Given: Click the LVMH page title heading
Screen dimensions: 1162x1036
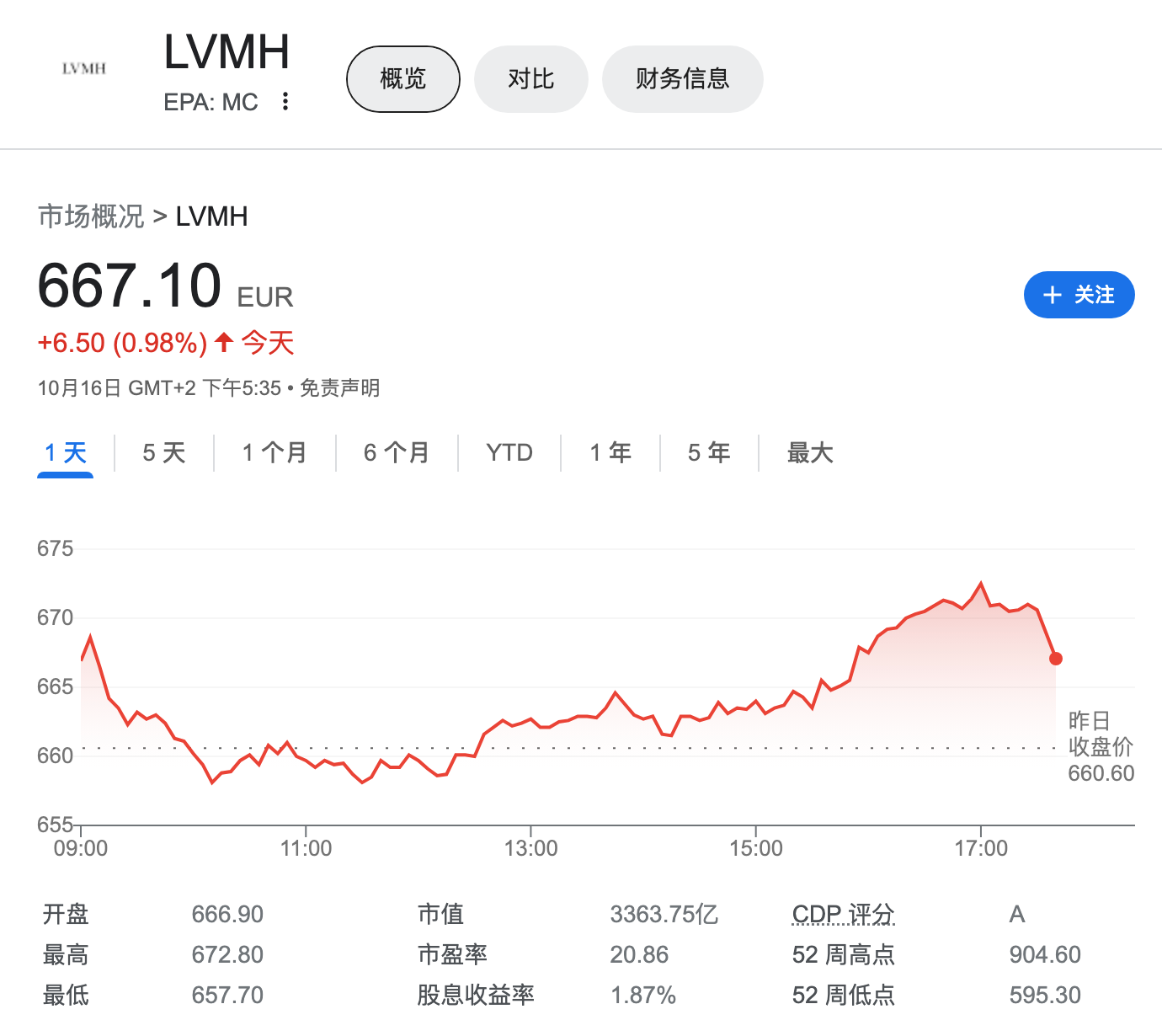Looking at the screenshot, I should click(227, 51).
